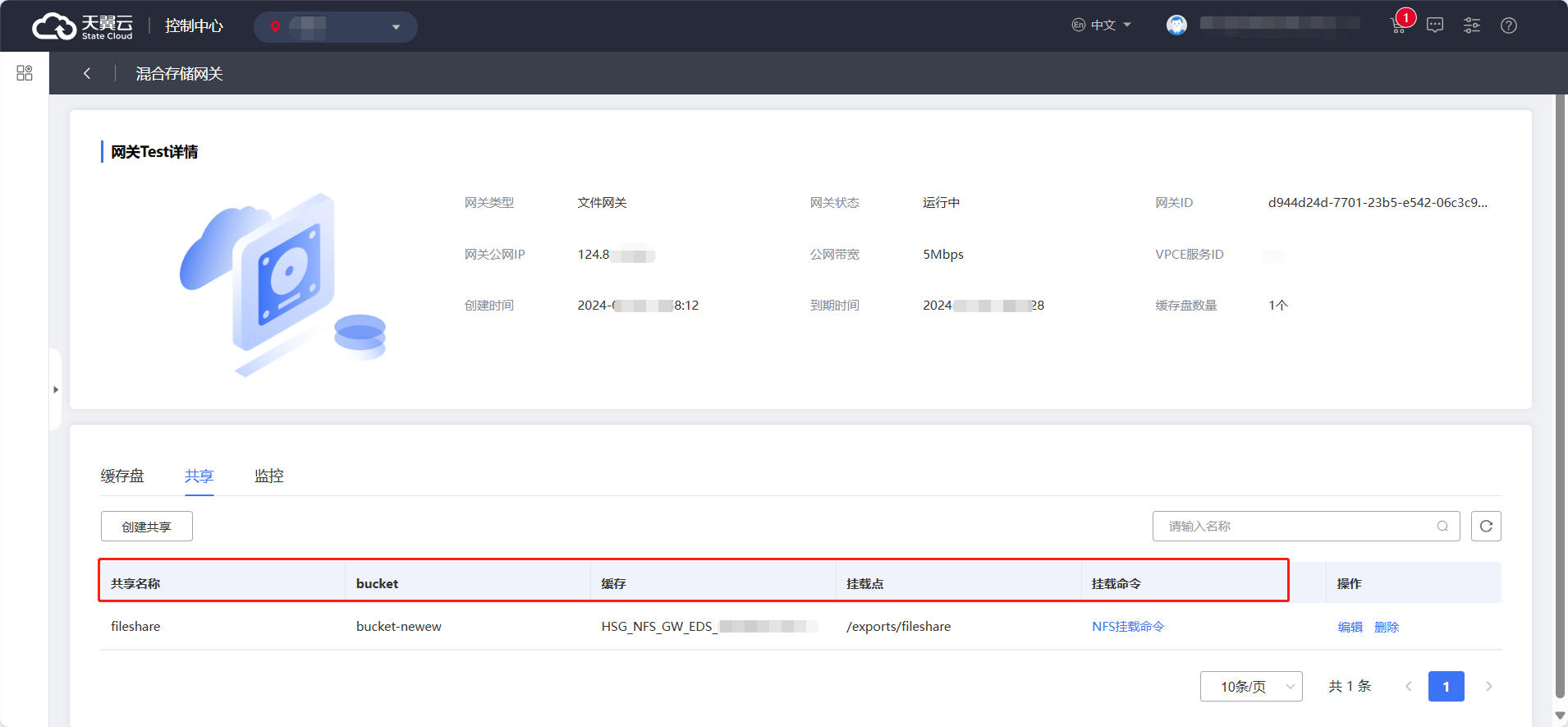Switch to the 监控 tab
Image resolution: width=1568 pixels, height=727 pixels.
269,476
